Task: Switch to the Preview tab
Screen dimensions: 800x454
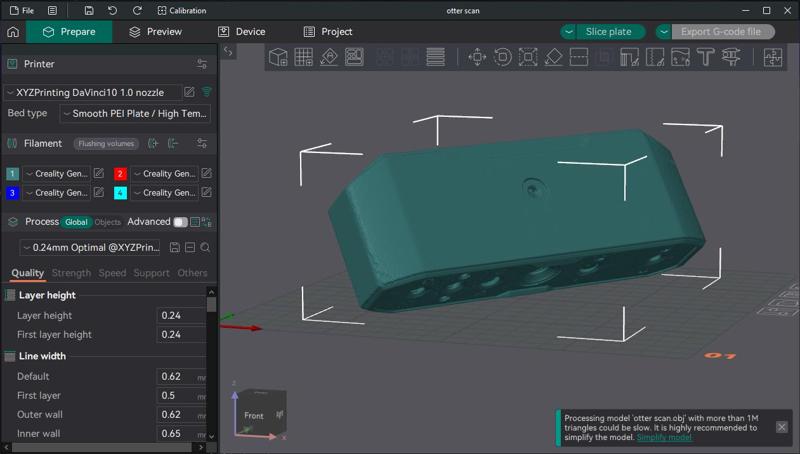Action: tap(155, 32)
